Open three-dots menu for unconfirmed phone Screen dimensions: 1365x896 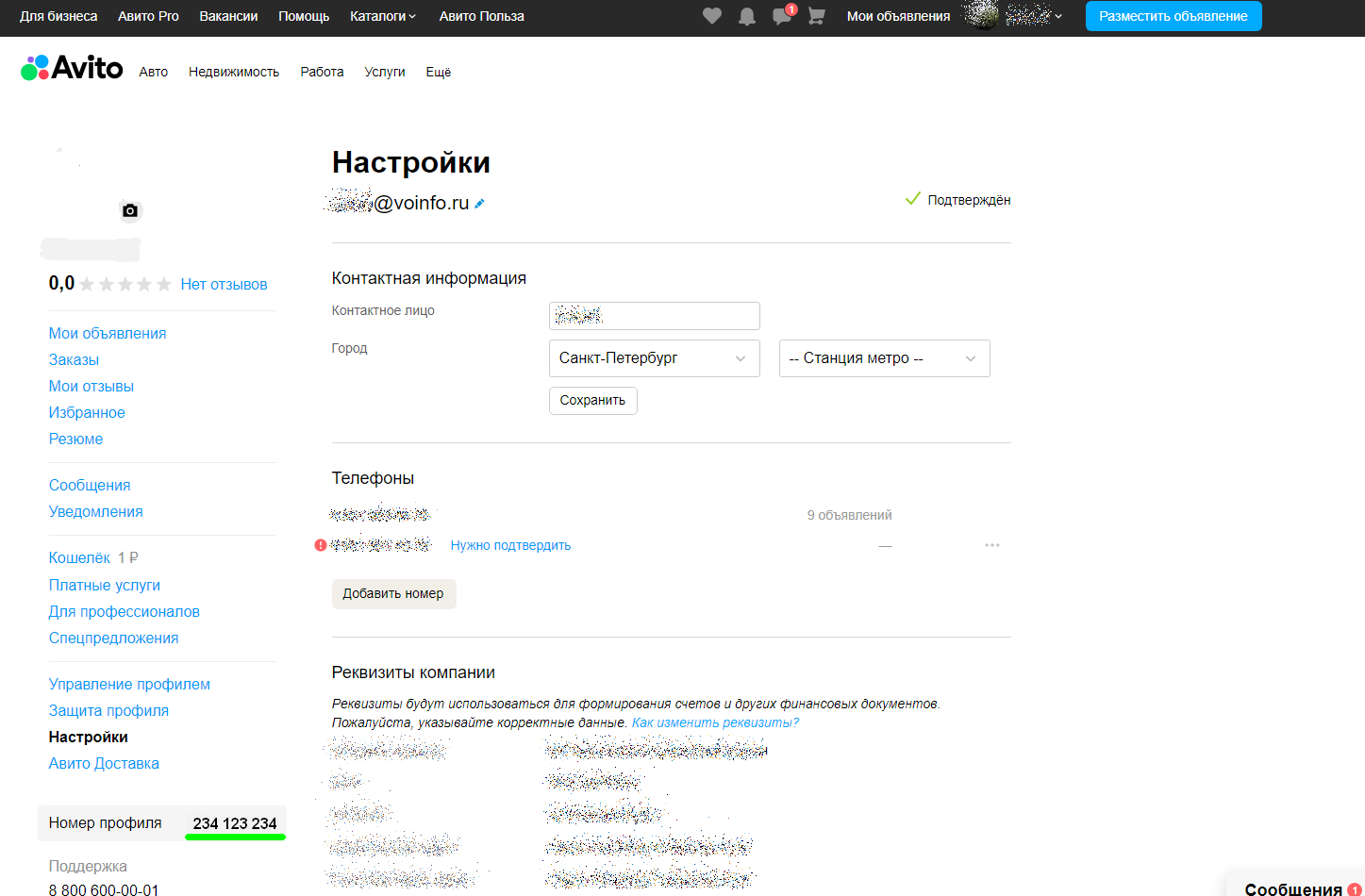(992, 545)
